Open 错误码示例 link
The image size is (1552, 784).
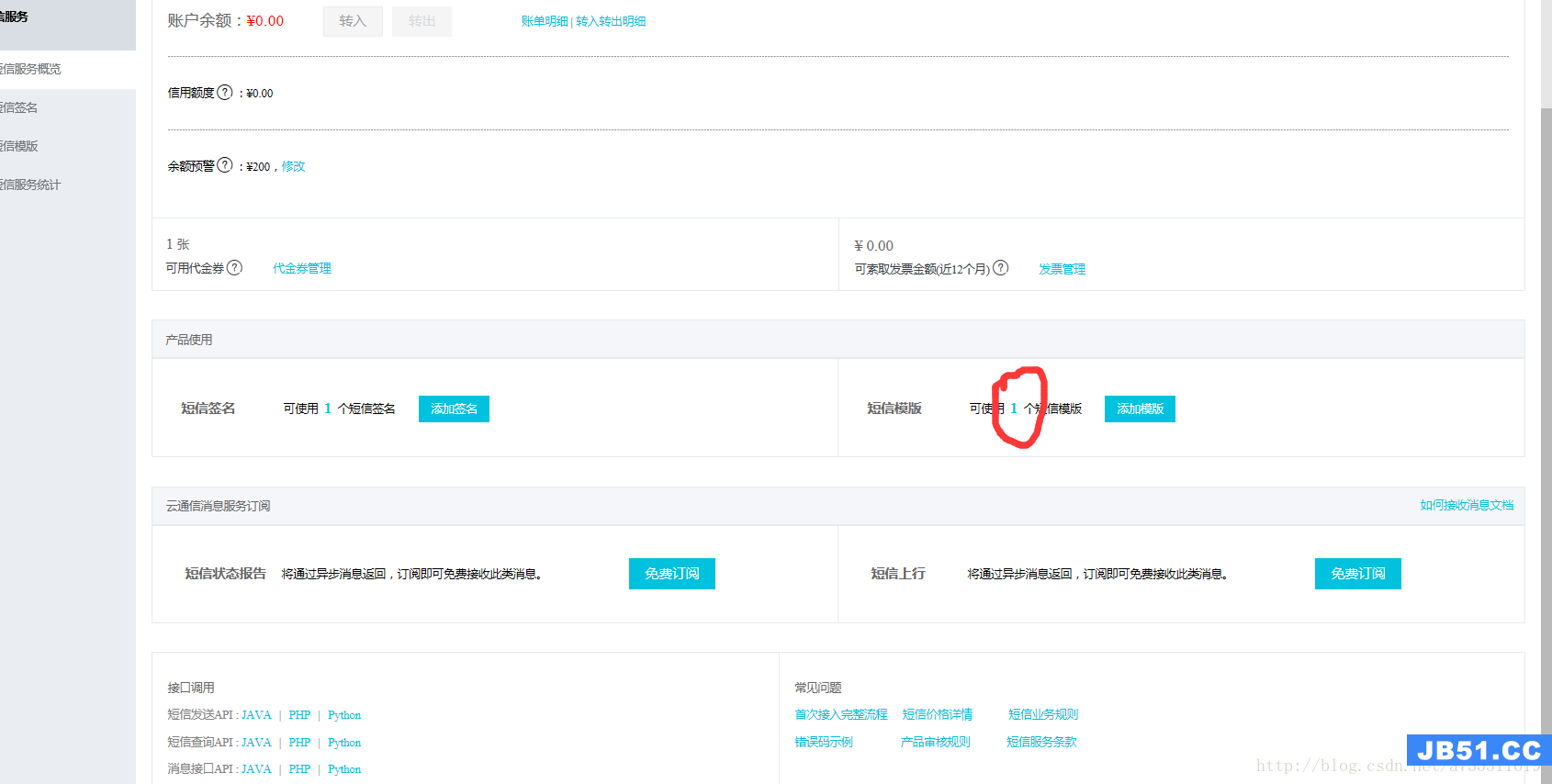point(824,742)
